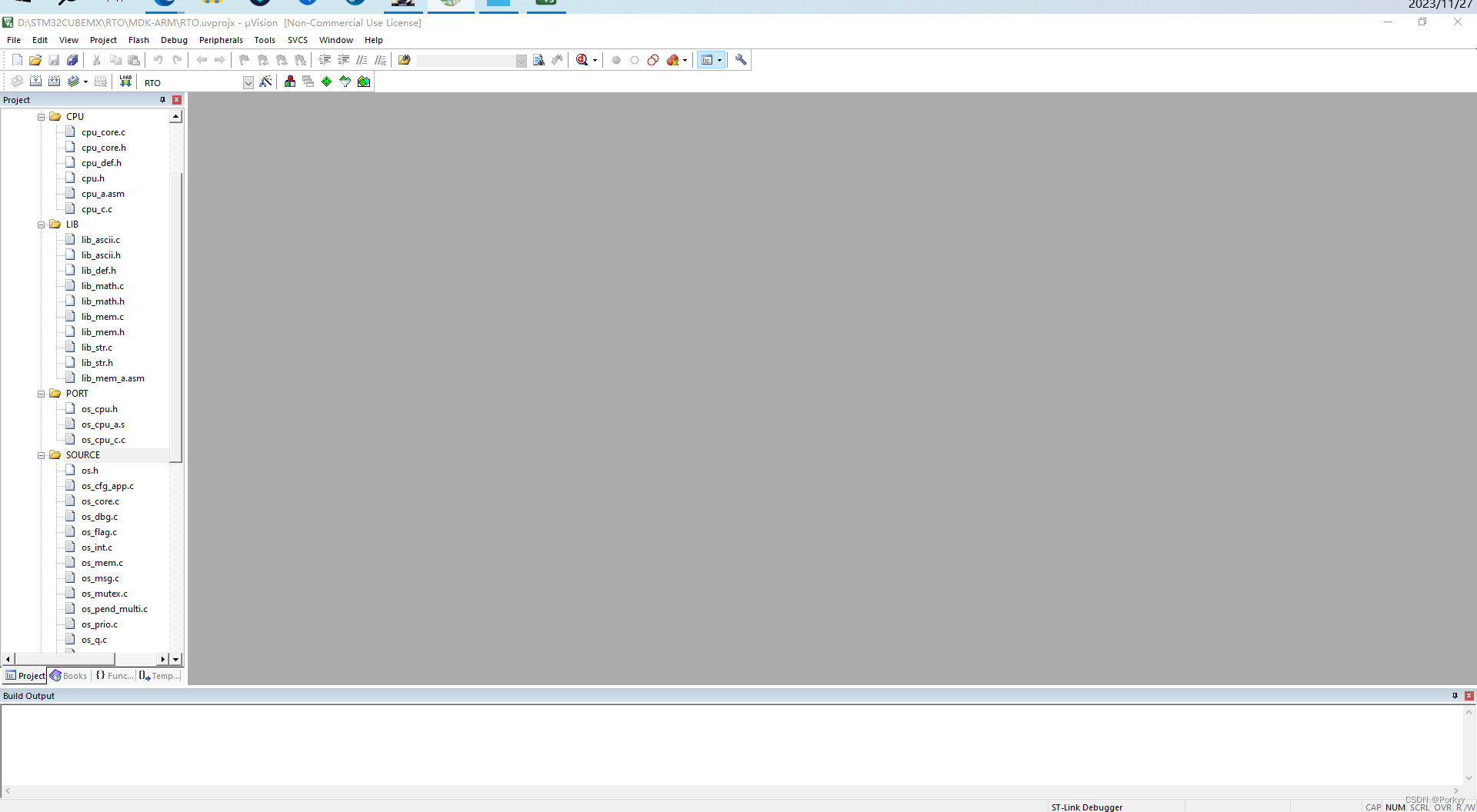Close the Build Output panel

pyautogui.click(x=1469, y=696)
